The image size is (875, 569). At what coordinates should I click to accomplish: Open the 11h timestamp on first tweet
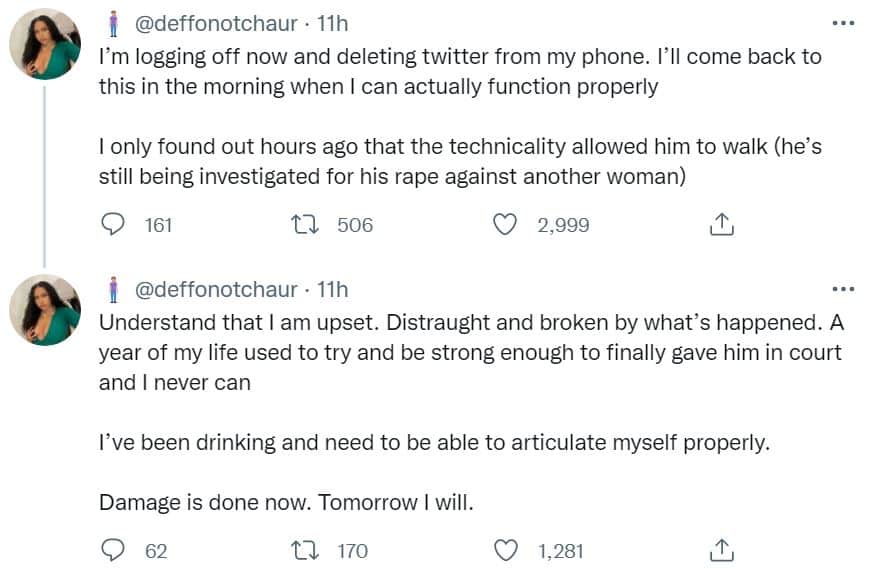pos(333,24)
